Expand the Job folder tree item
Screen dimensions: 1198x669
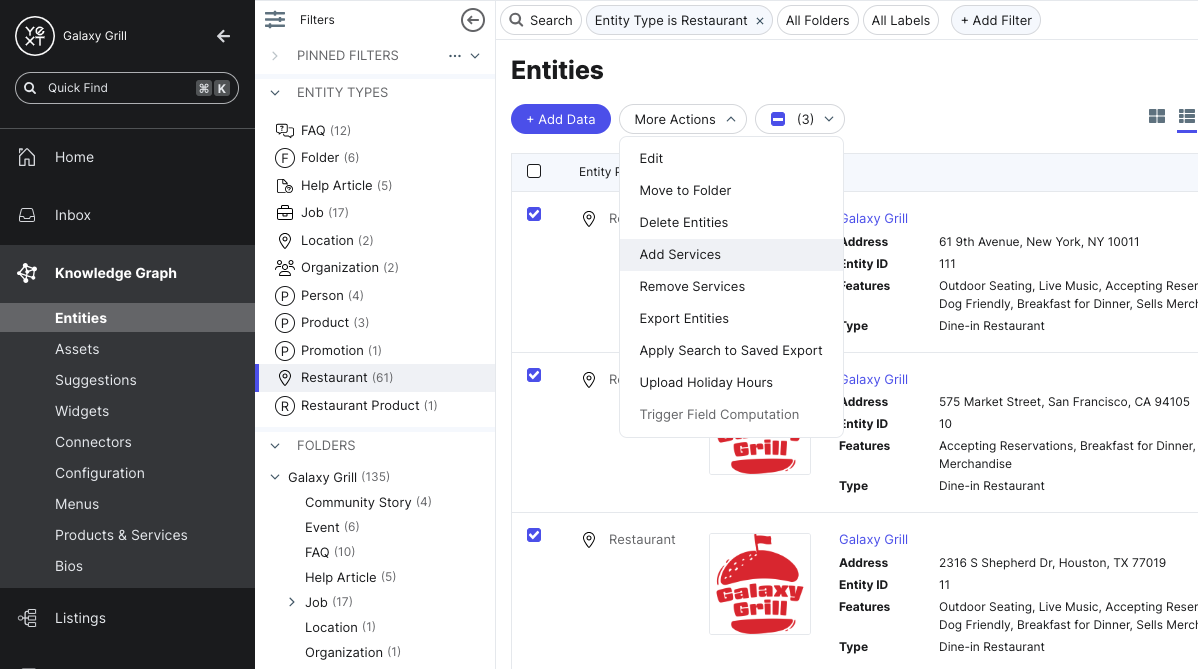tap(292, 602)
